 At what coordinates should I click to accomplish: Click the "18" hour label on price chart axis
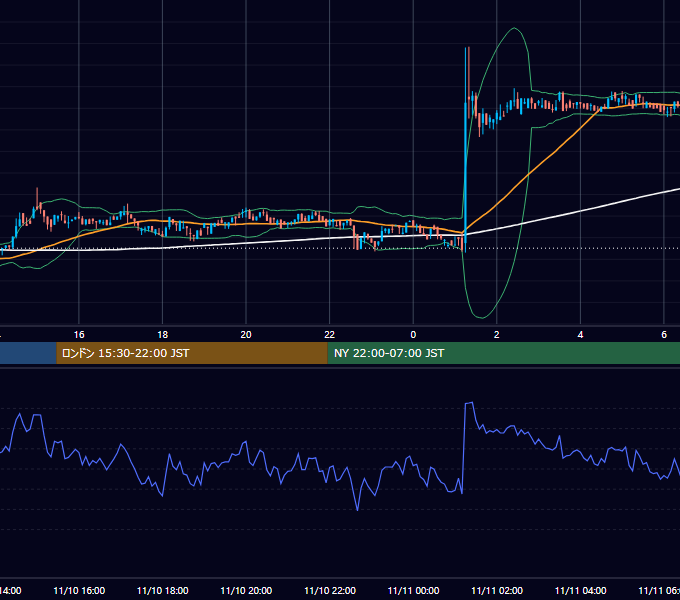coord(163,335)
